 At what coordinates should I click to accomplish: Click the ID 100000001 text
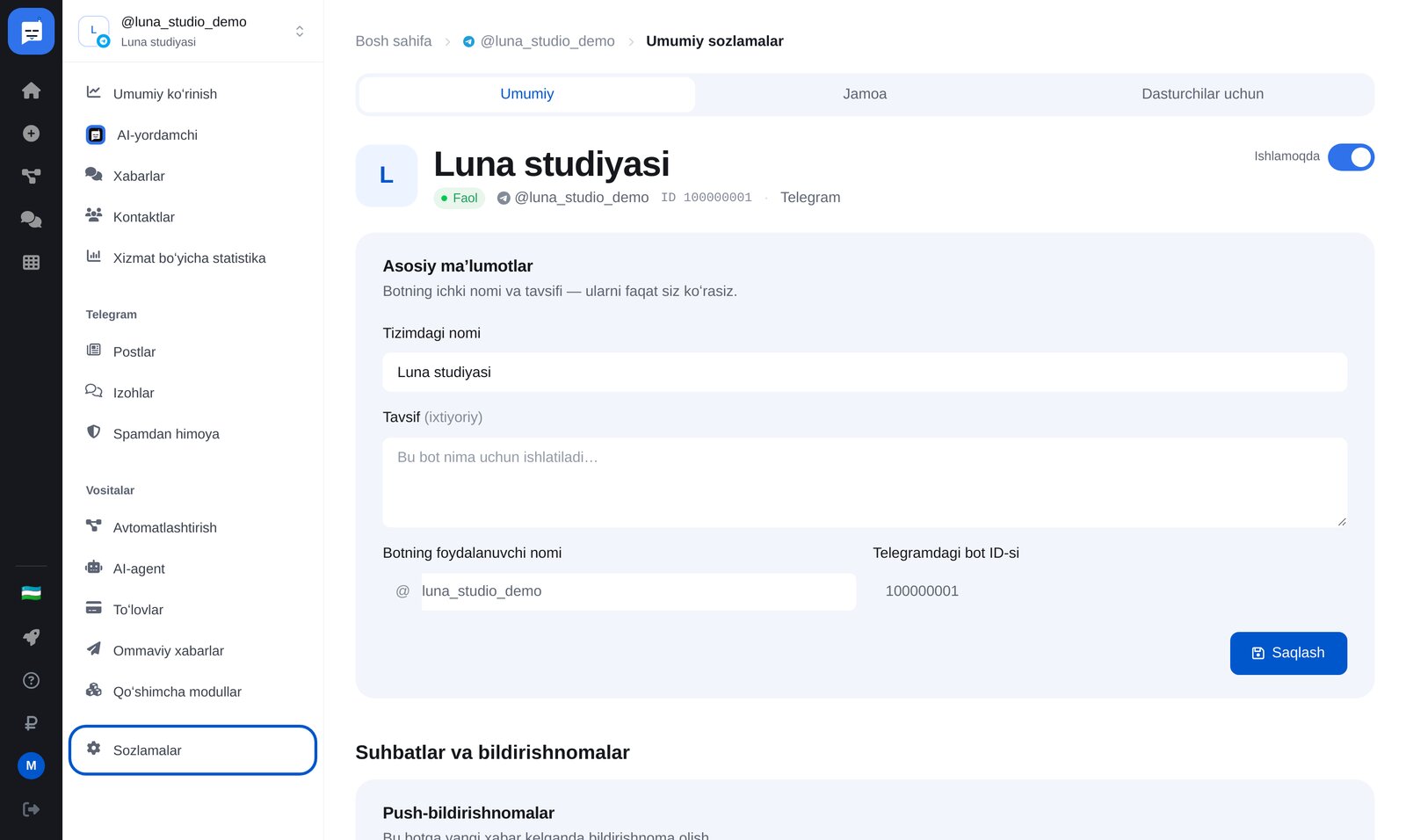coord(707,198)
